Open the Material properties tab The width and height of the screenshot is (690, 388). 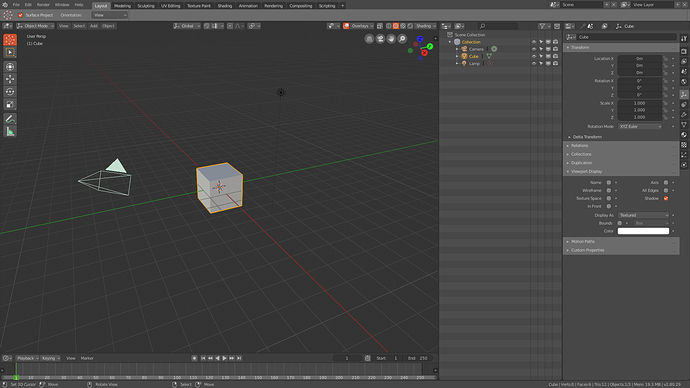click(x=684, y=135)
